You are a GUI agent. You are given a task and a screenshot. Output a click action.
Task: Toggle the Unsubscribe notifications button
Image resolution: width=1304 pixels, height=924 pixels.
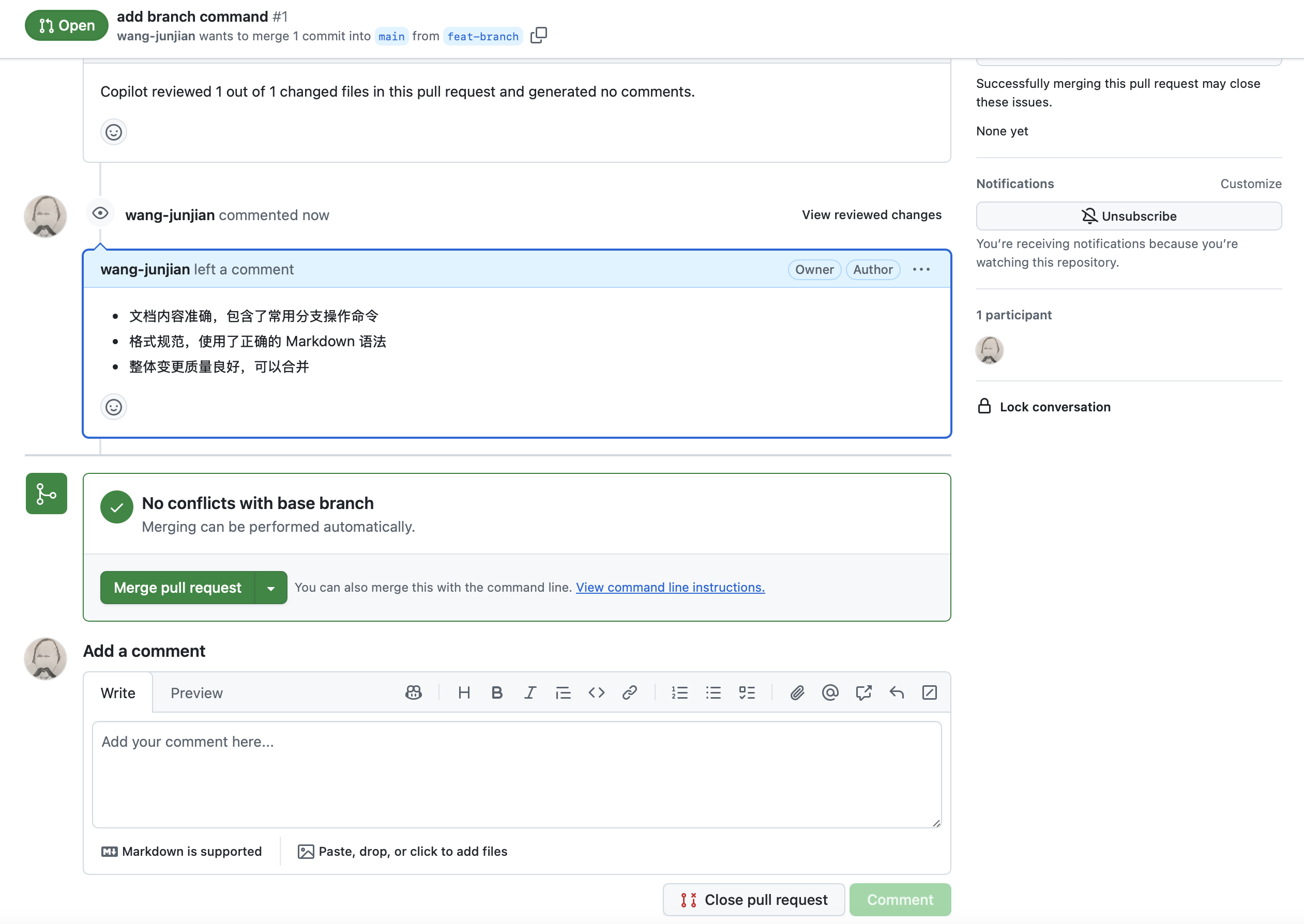pos(1128,216)
